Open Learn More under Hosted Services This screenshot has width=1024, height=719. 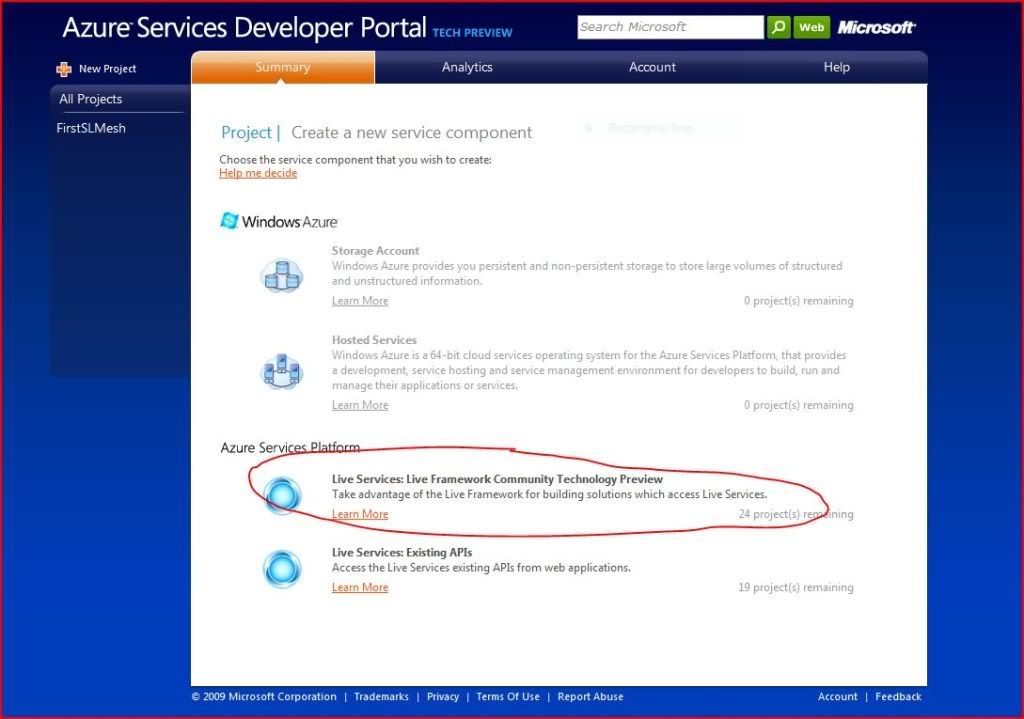360,406
